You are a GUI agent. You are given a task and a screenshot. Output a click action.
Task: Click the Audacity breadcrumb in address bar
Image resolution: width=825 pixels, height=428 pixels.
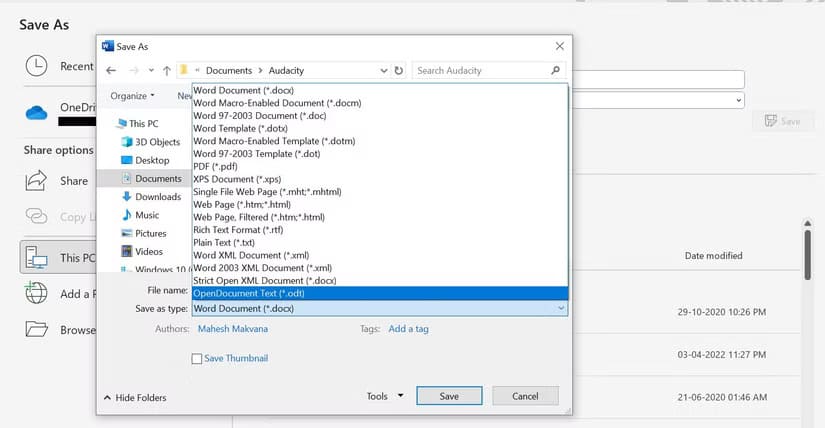coord(286,71)
